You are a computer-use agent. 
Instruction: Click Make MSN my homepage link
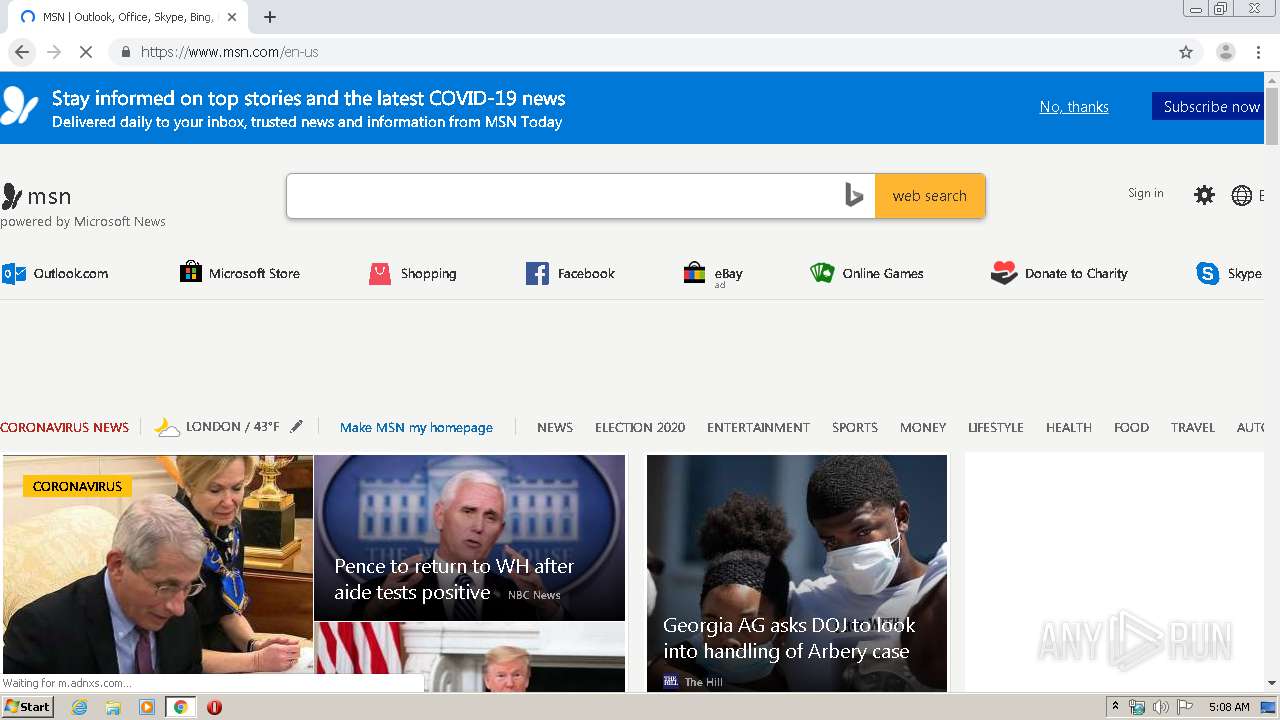(416, 427)
